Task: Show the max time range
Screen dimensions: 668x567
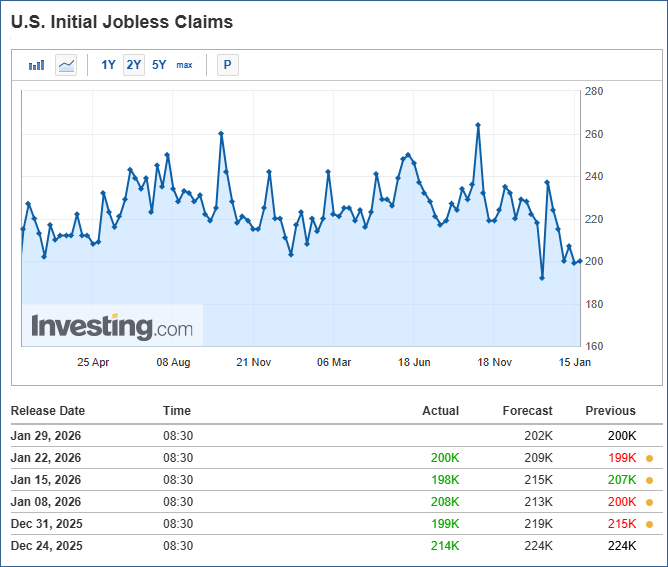Action: 185,65
